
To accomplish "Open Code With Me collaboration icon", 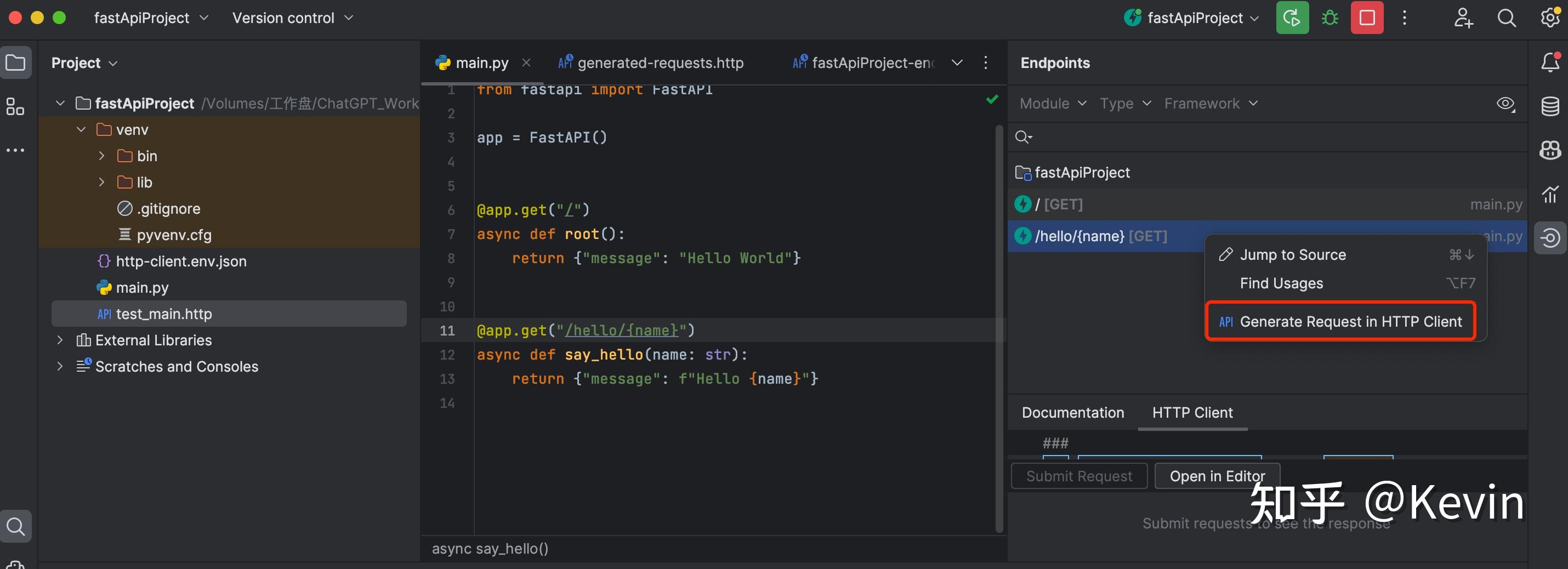I will click(1463, 18).
